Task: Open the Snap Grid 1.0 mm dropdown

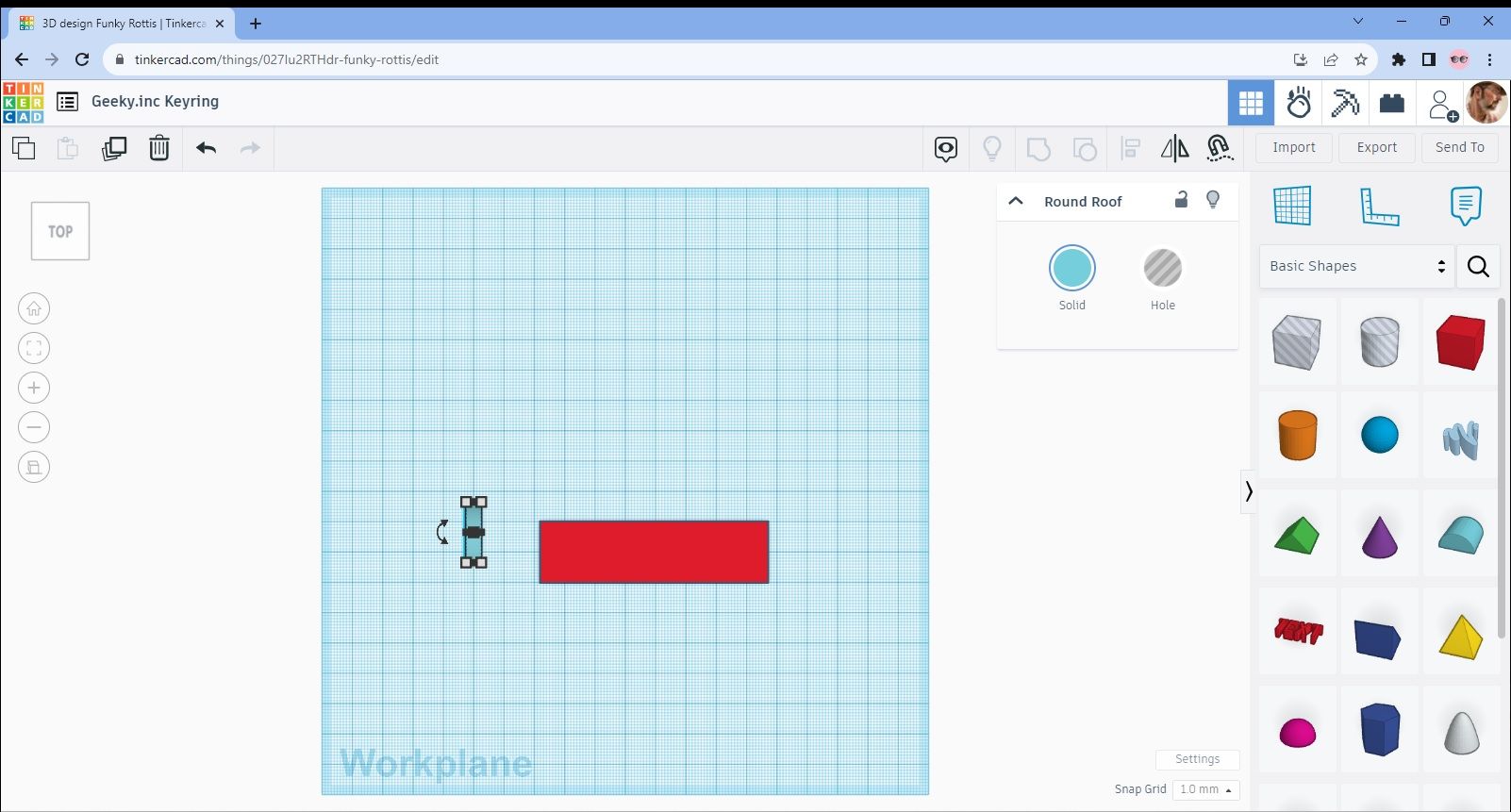Action: pos(1205,789)
